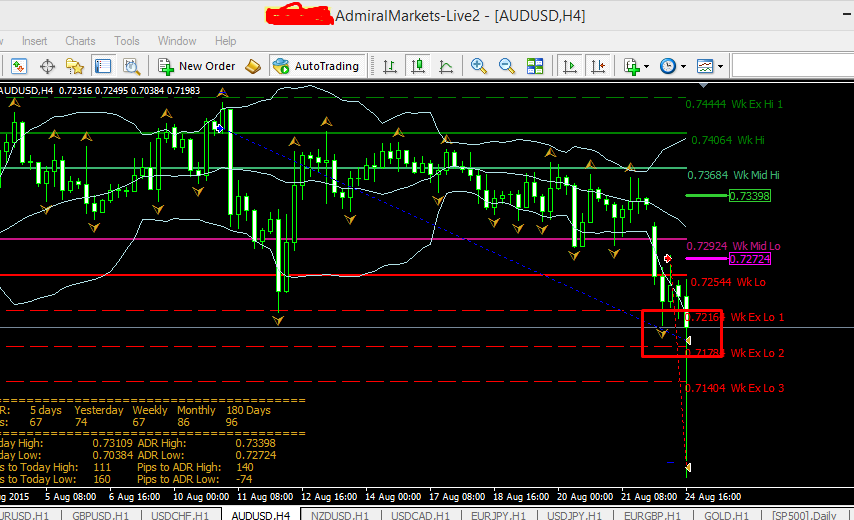Open the Tools menu
Viewport: 854px width, 520px height.
coord(127,41)
